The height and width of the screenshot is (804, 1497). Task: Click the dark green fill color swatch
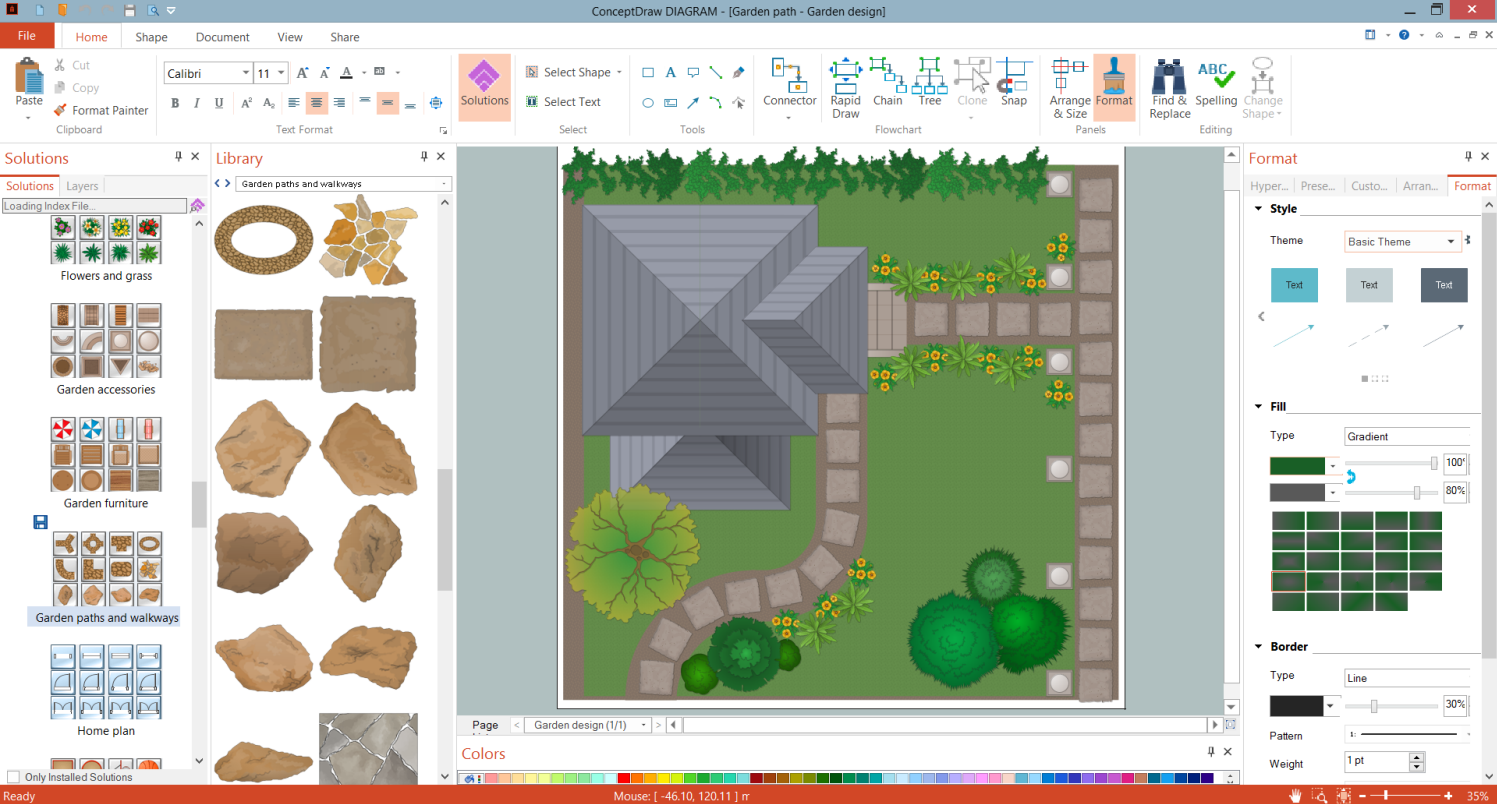click(x=1296, y=465)
